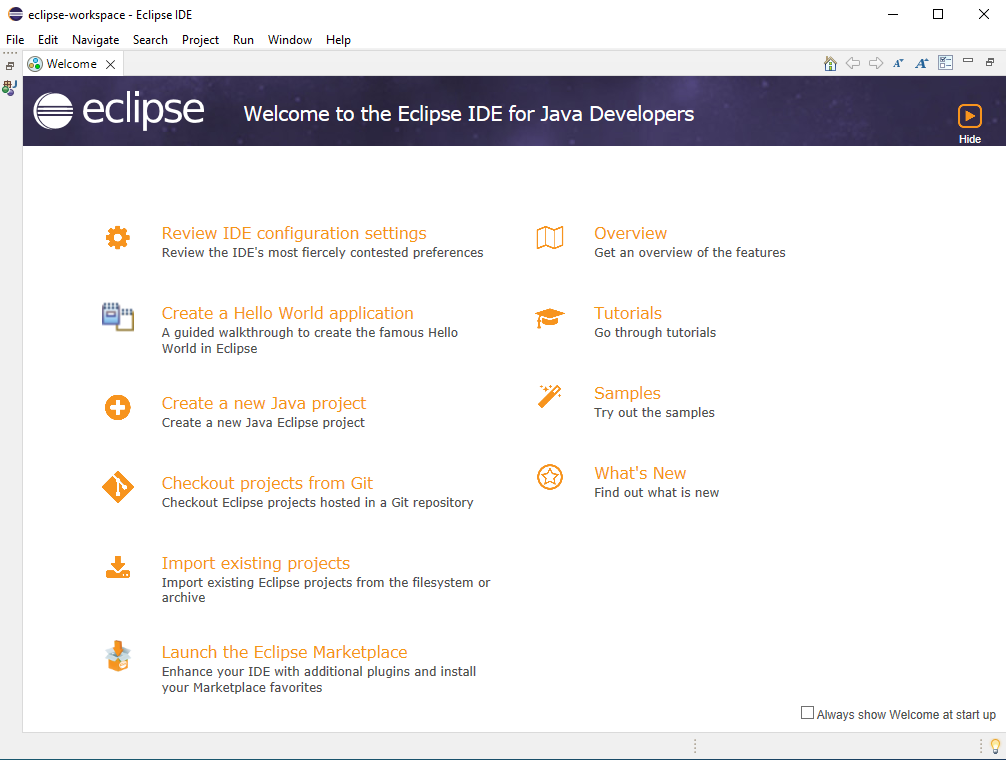Click the Hello World application icon
1006x760 pixels.
point(117,317)
